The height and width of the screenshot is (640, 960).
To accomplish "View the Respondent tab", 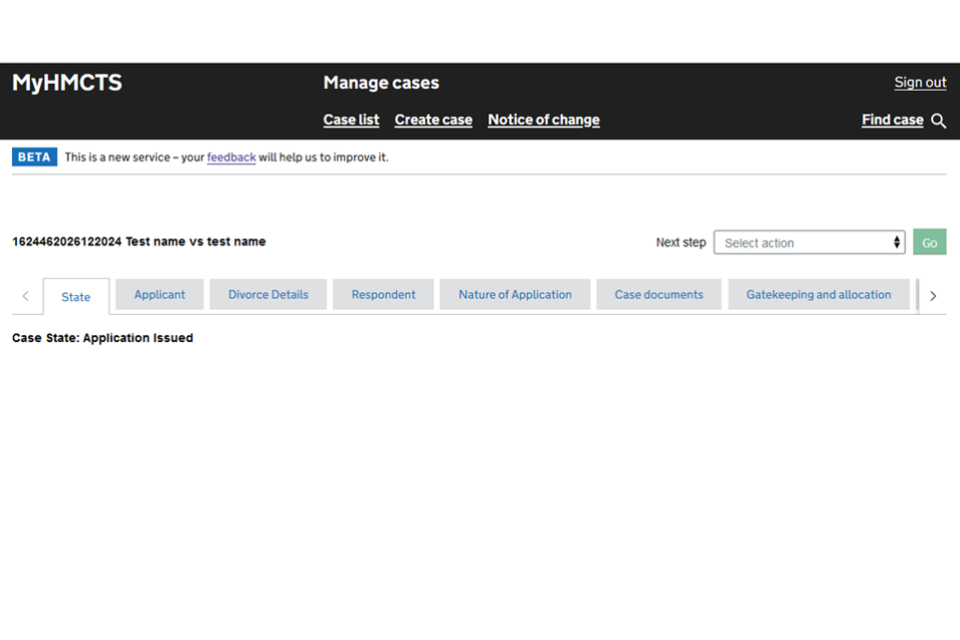I will click(383, 295).
